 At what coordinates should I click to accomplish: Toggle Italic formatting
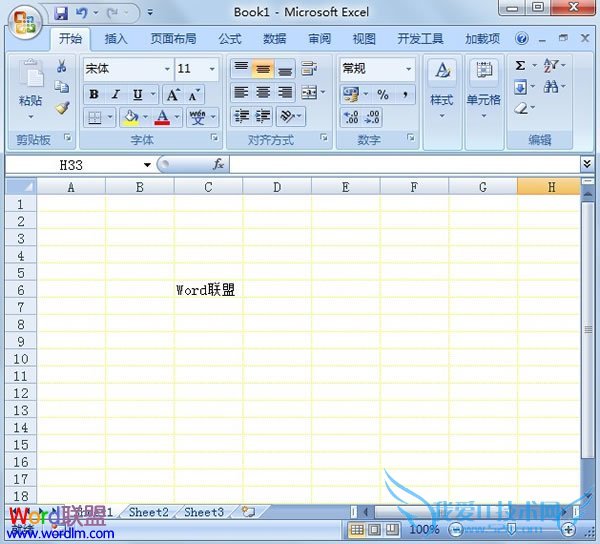[x=116, y=94]
